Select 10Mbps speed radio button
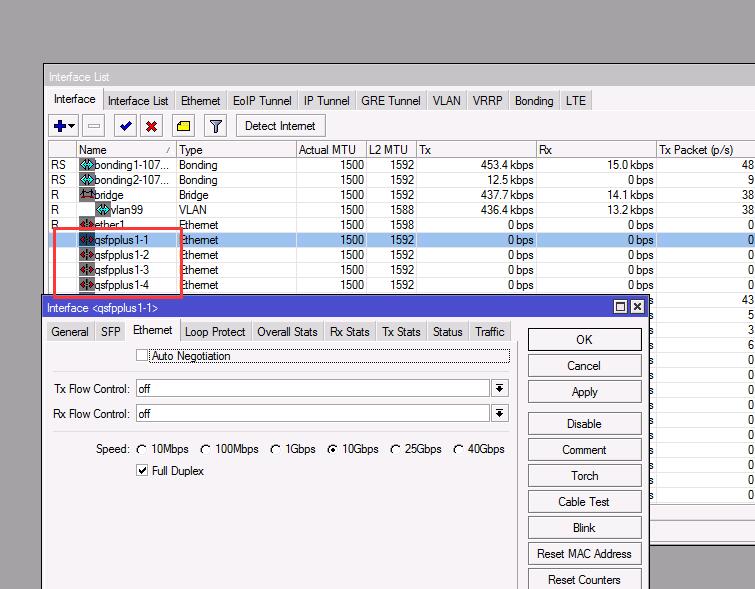Image resolution: width=755 pixels, height=589 pixels. (141, 449)
